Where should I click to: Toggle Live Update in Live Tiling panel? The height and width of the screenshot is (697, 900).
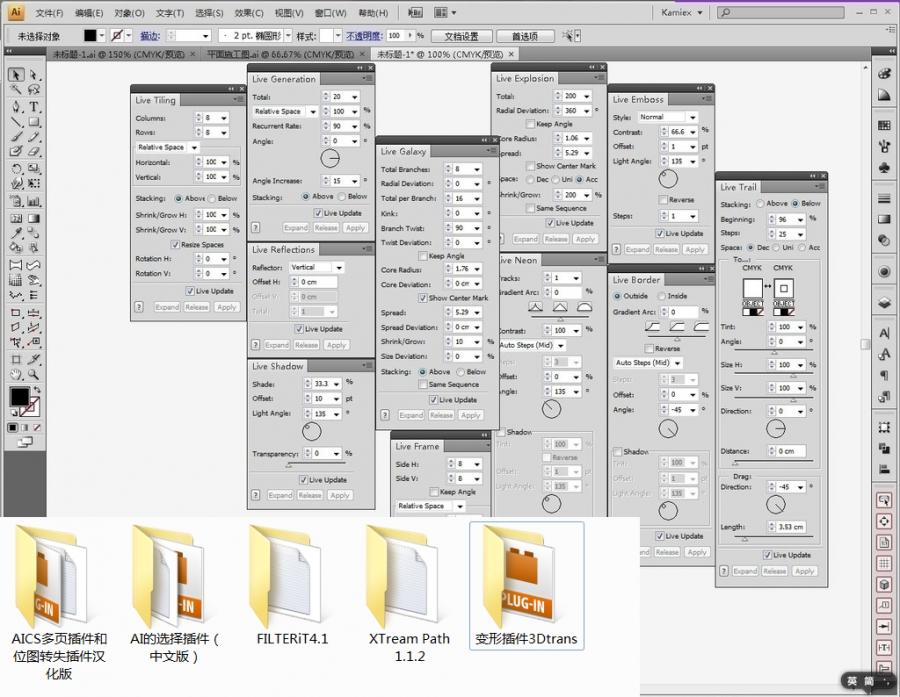pyautogui.click(x=190, y=291)
